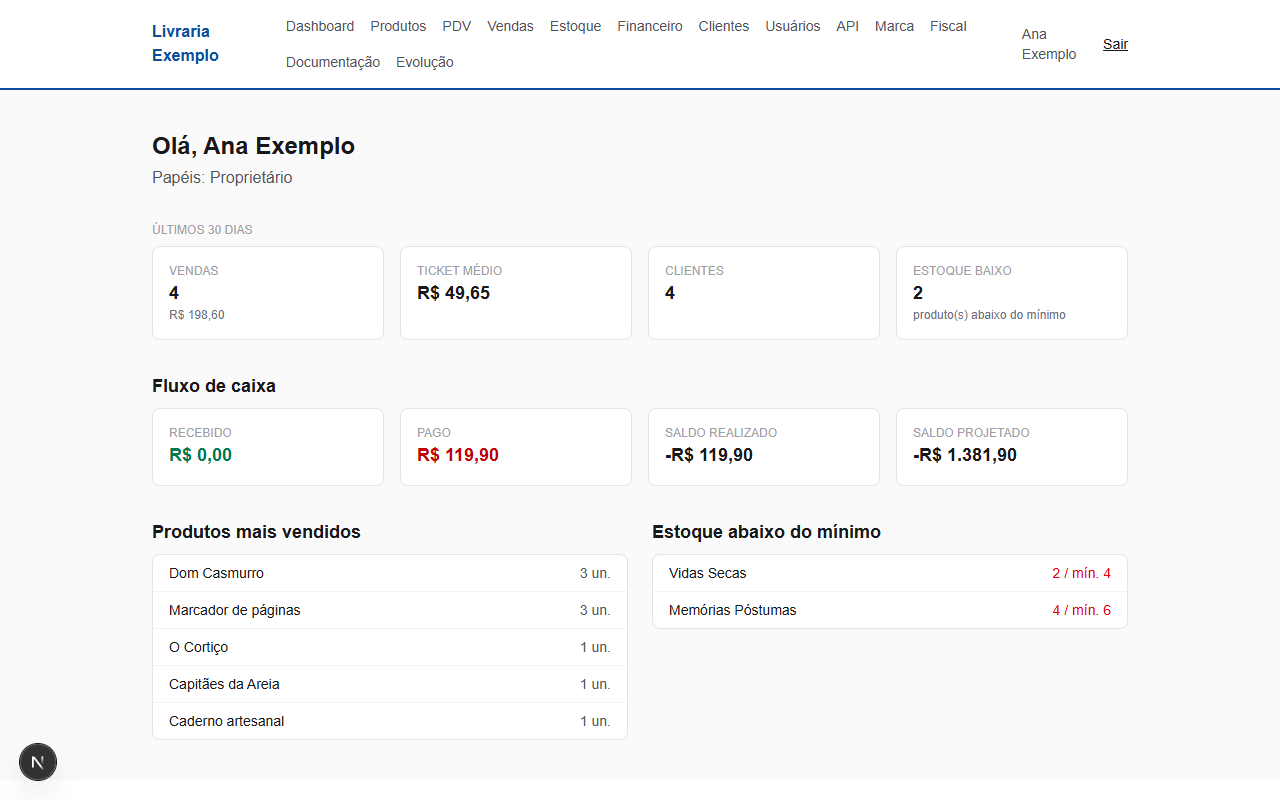Click the Livraria Exemplo brand link

[185, 44]
